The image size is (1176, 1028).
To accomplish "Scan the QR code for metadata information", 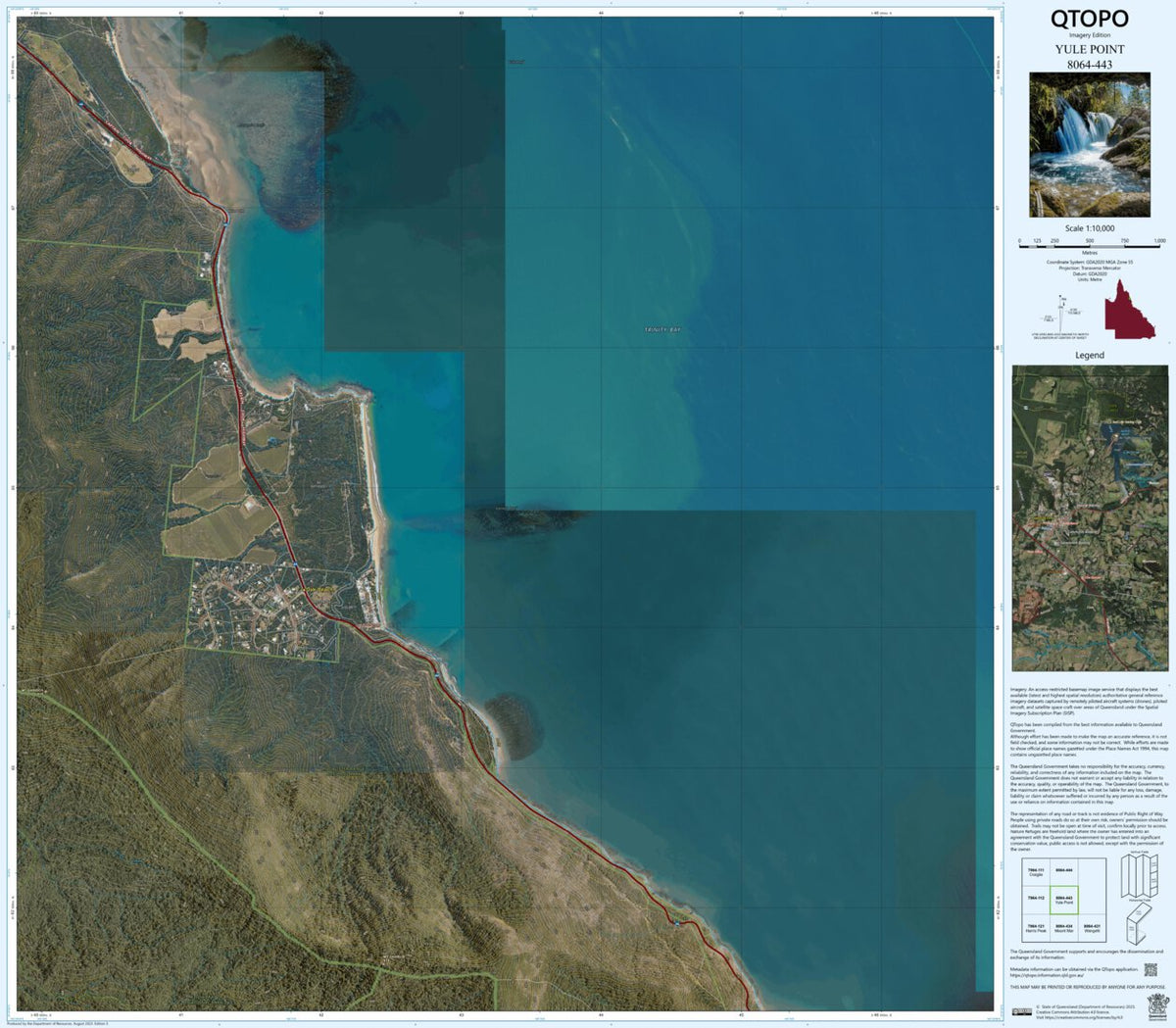I will point(1151,970).
